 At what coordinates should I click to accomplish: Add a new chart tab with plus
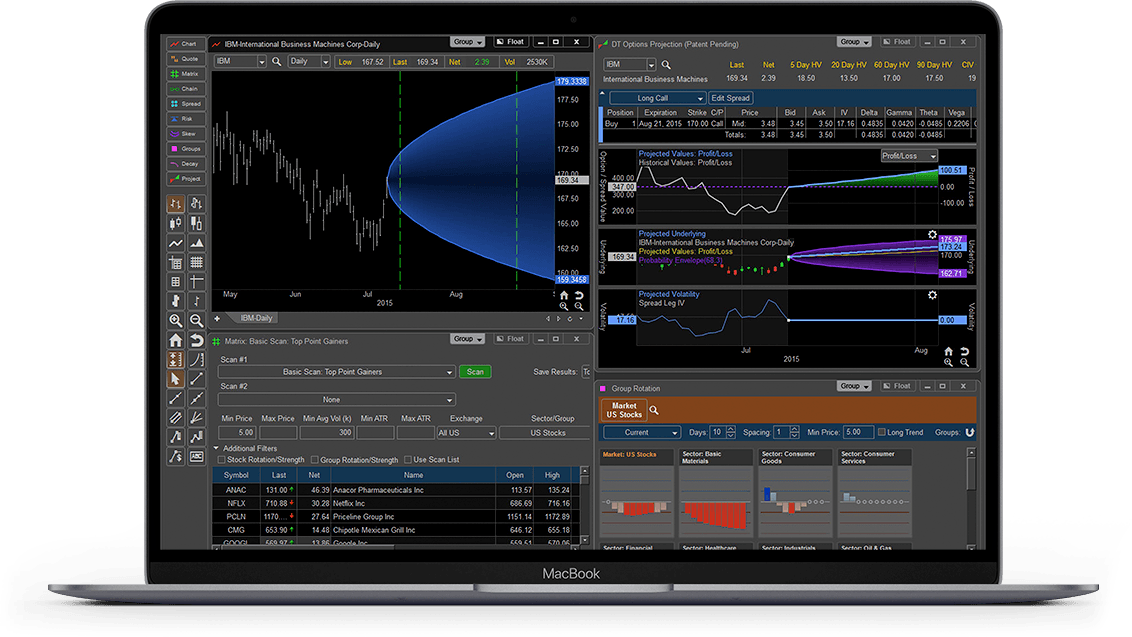pyautogui.click(x=217, y=318)
